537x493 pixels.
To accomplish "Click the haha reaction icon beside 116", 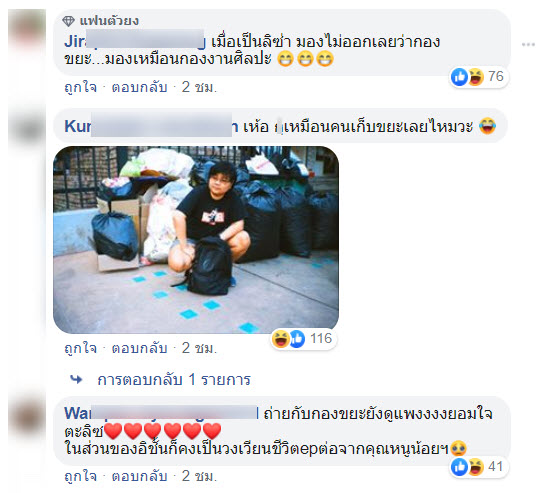I will coord(281,339).
